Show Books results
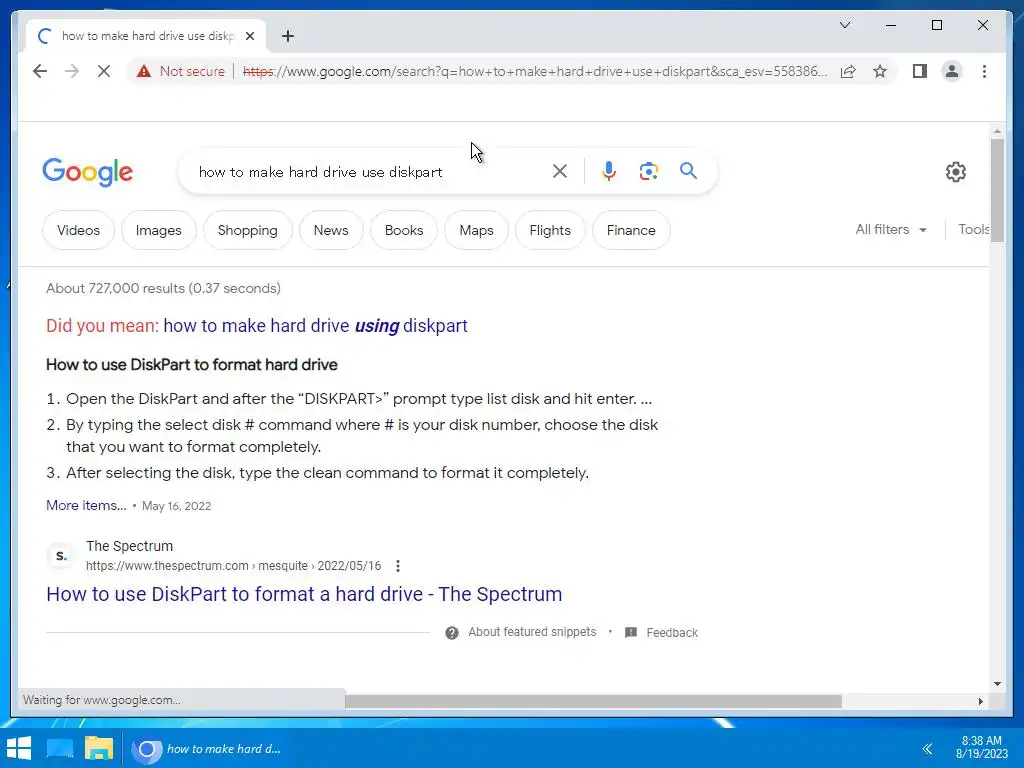 tap(404, 230)
